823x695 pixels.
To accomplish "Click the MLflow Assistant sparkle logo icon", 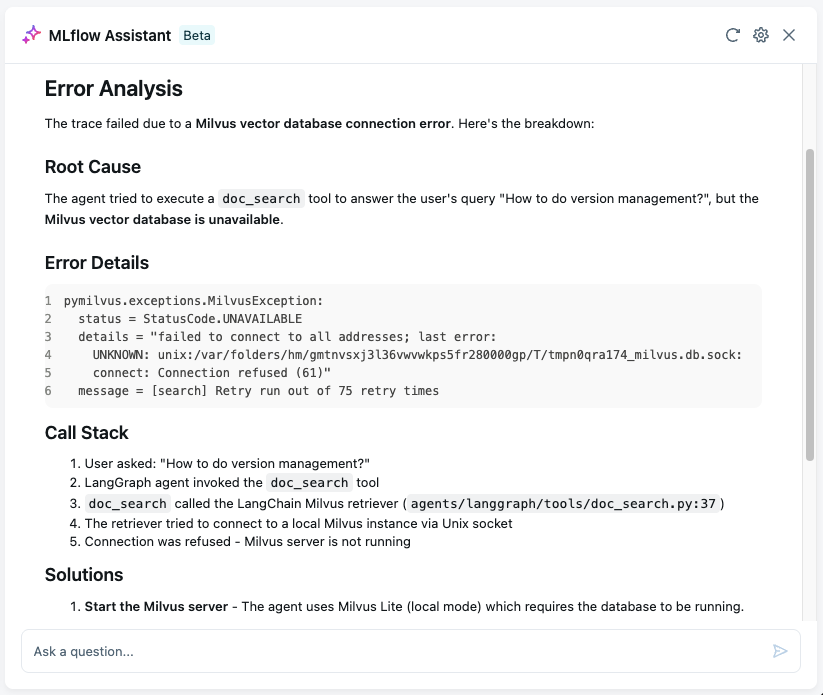I will click(x=32, y=35).
